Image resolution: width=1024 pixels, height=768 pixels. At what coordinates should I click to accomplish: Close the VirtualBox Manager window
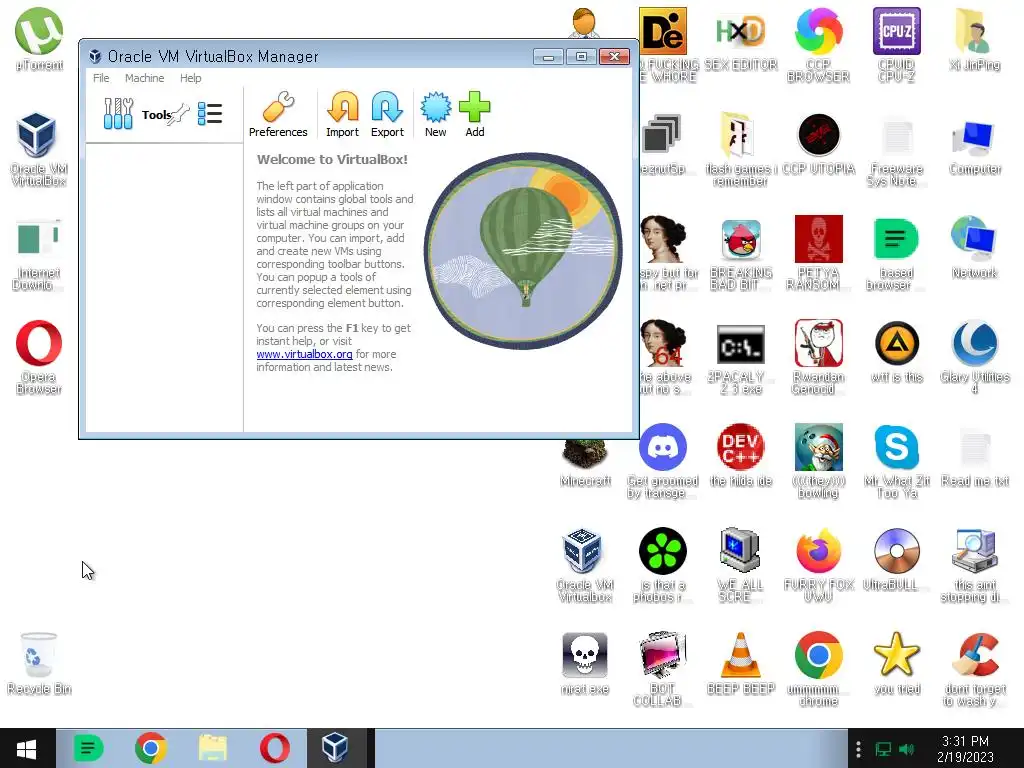click(615, 57)
